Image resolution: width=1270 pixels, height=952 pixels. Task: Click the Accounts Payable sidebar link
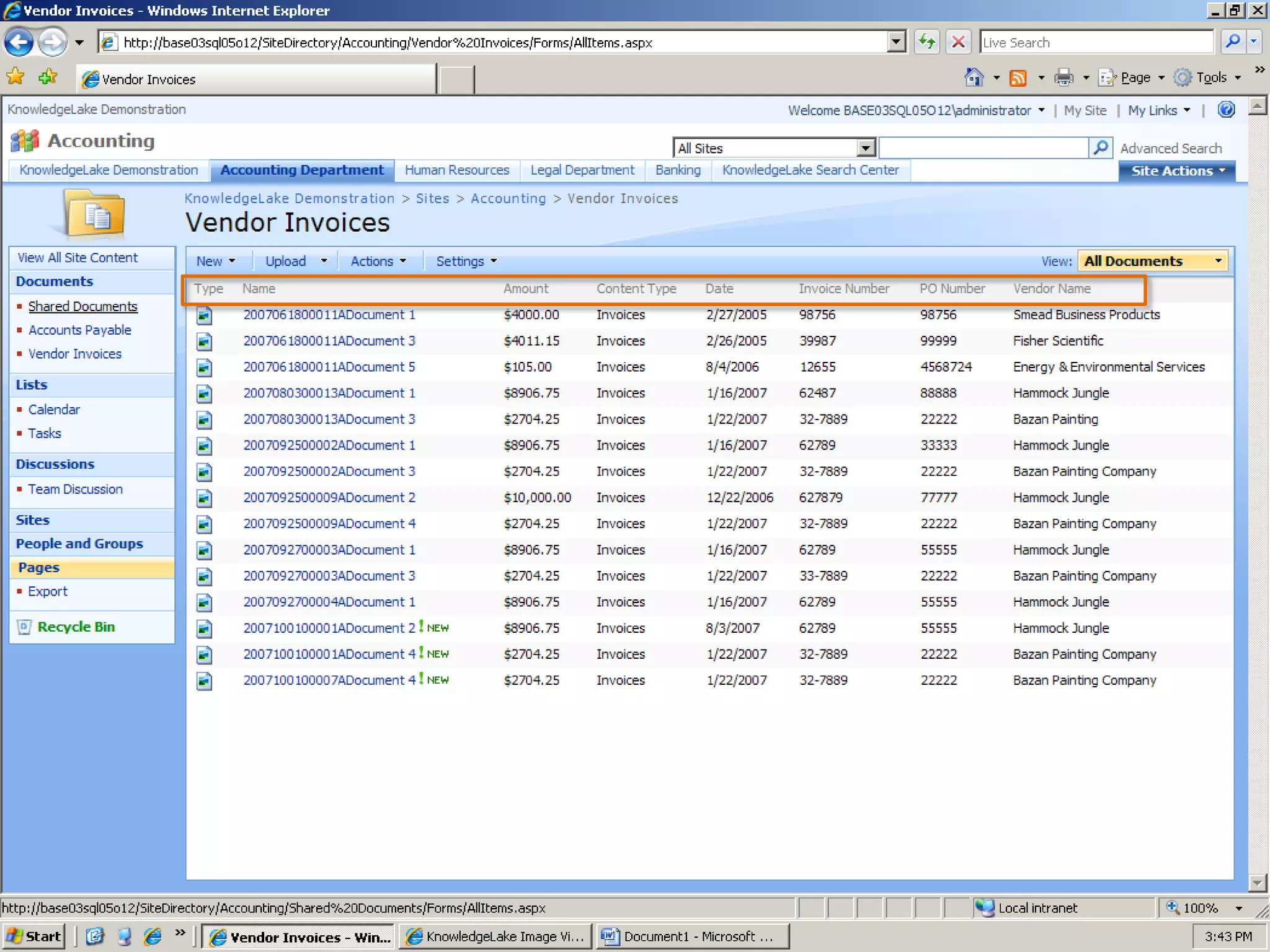80,330
